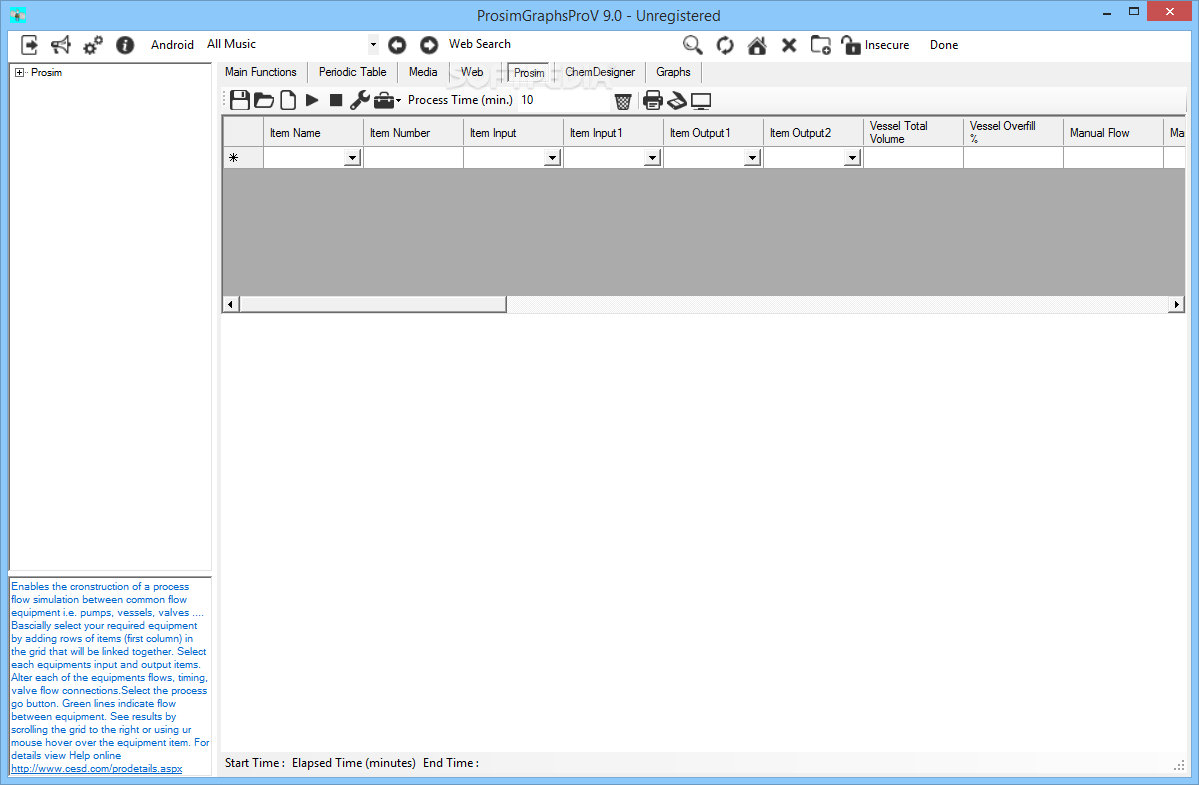Go back with the left arrow button
This screenshot has height=785, width=1199.
click(397, 45)
